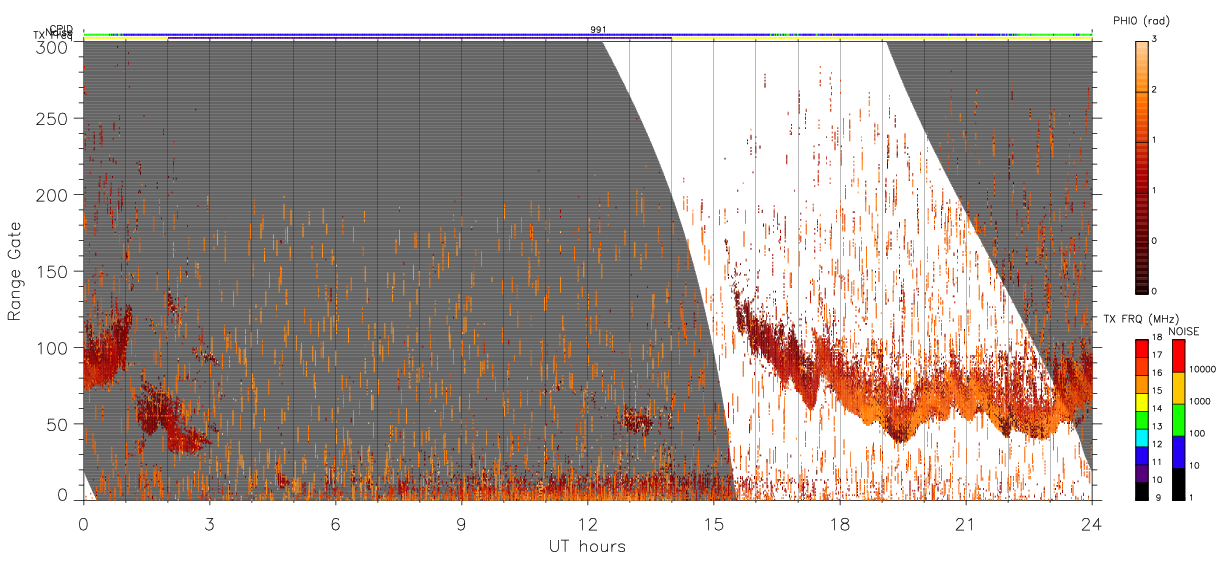Click the x-axis tick label '21'
The width and height of the screenshot is (1228, 567).
click(965, 523)
